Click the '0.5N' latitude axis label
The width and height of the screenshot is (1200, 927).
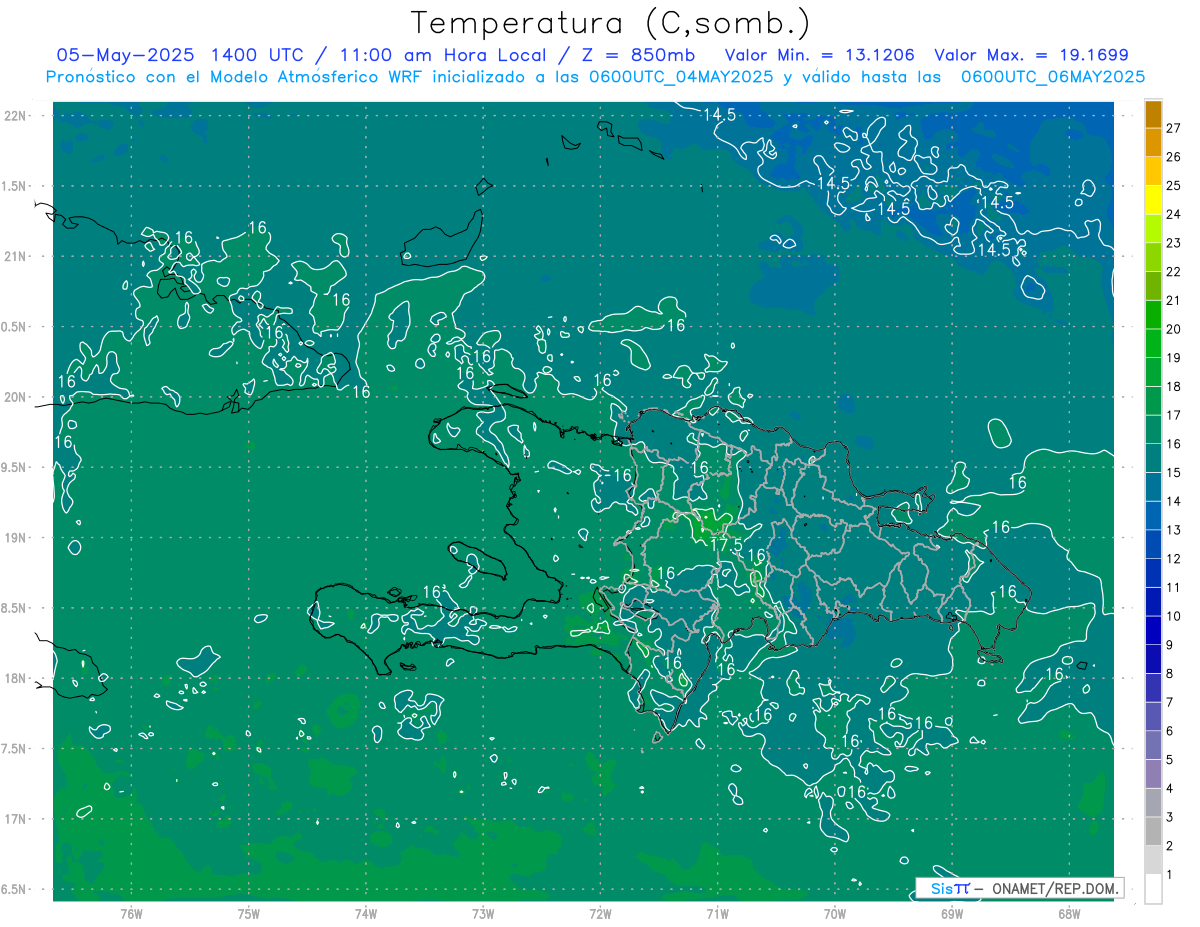pos(15,327)
